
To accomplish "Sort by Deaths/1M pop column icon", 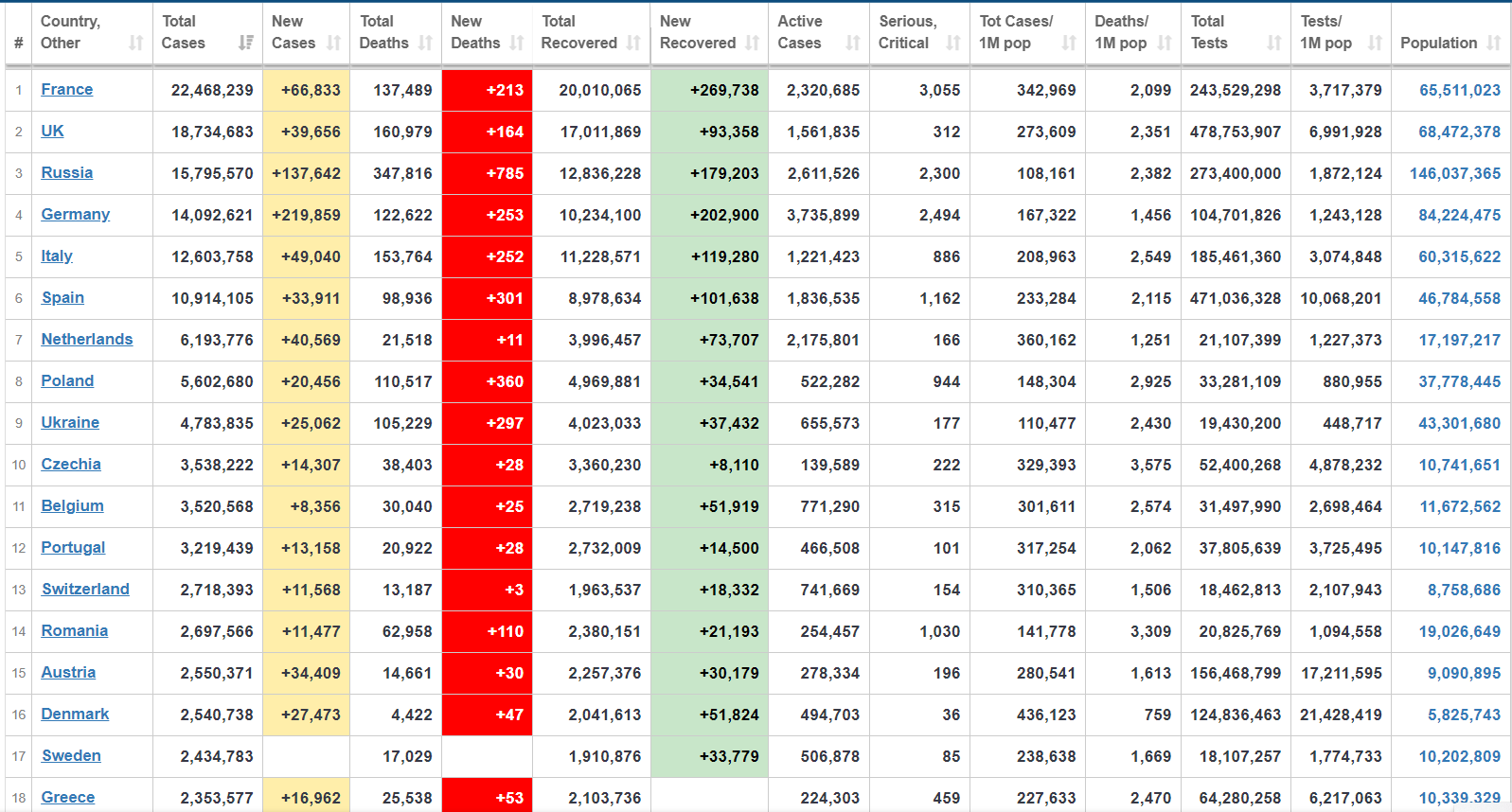I will 1165,43.
